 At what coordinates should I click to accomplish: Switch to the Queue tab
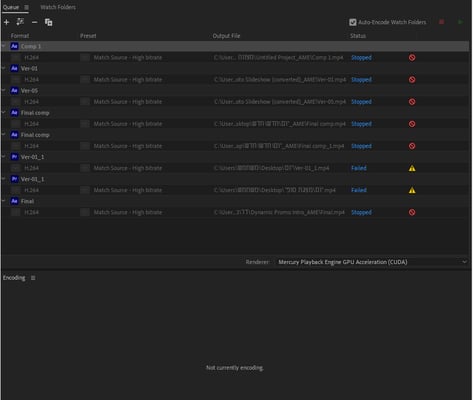[x=11, y=7]
